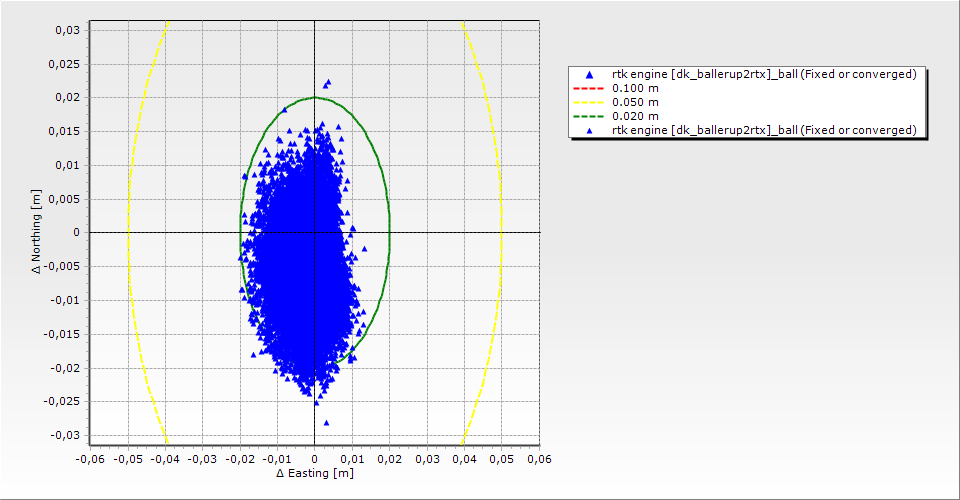Image resolution: width=960 pixels, height=500 pixels.
Task: Click the -0,01 label on the Northing axis
Action: pyautogui.click(x=65, y=300)
